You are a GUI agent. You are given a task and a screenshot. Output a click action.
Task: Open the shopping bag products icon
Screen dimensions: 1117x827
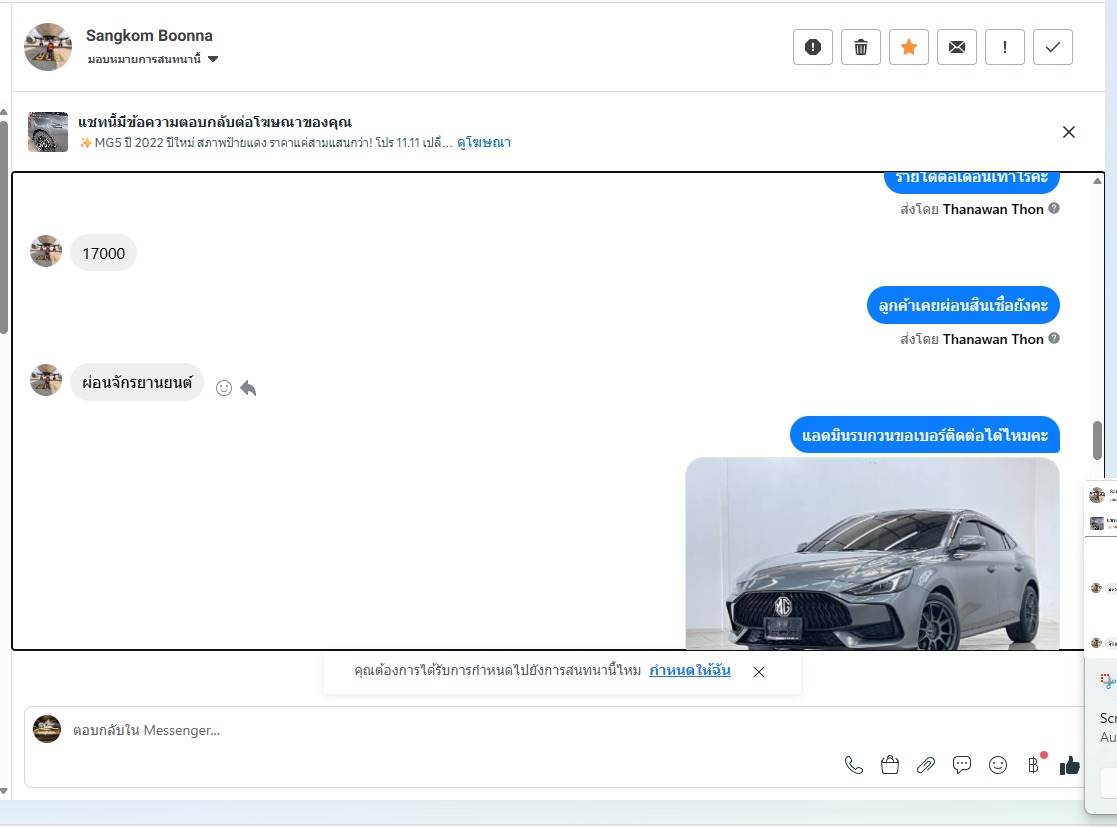pyautogui.click(x=890, y=765)
